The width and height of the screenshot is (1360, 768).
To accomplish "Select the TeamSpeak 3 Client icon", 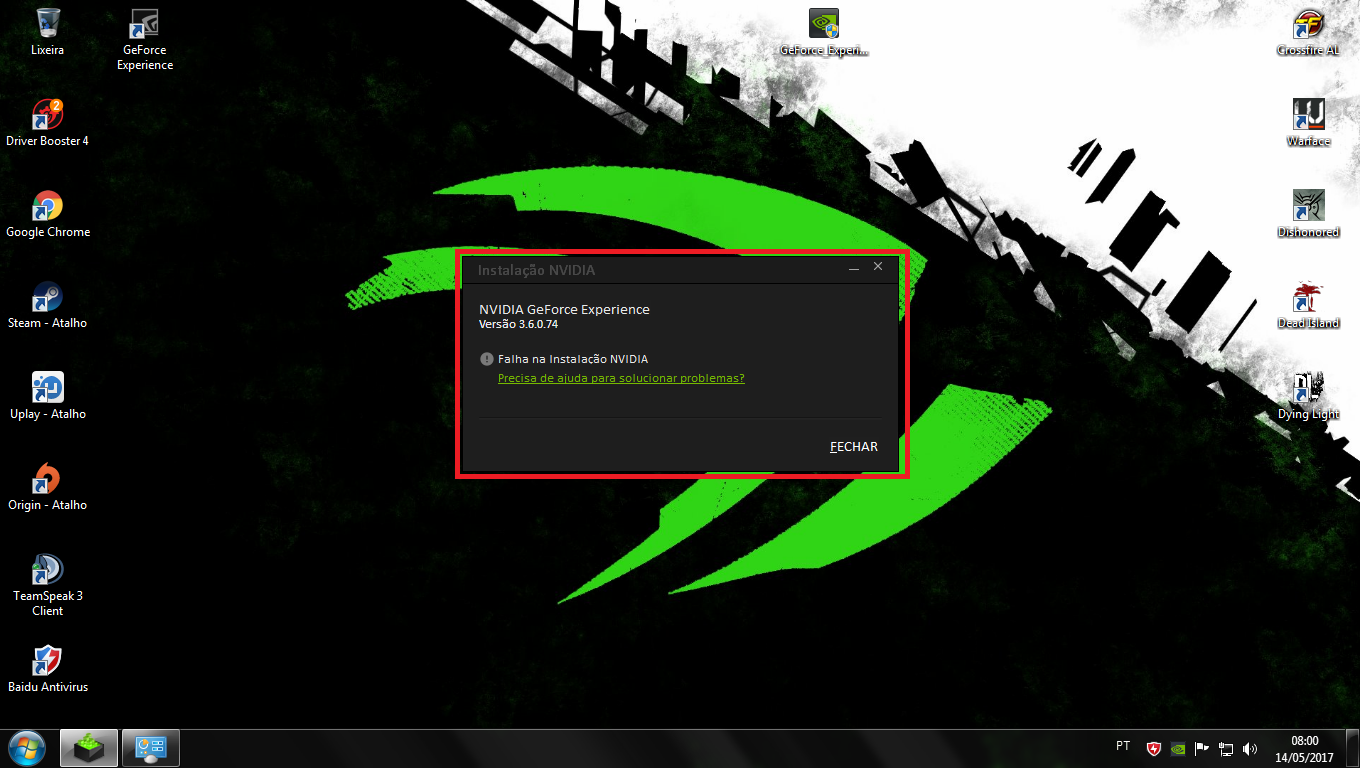I will click(47, 585).
